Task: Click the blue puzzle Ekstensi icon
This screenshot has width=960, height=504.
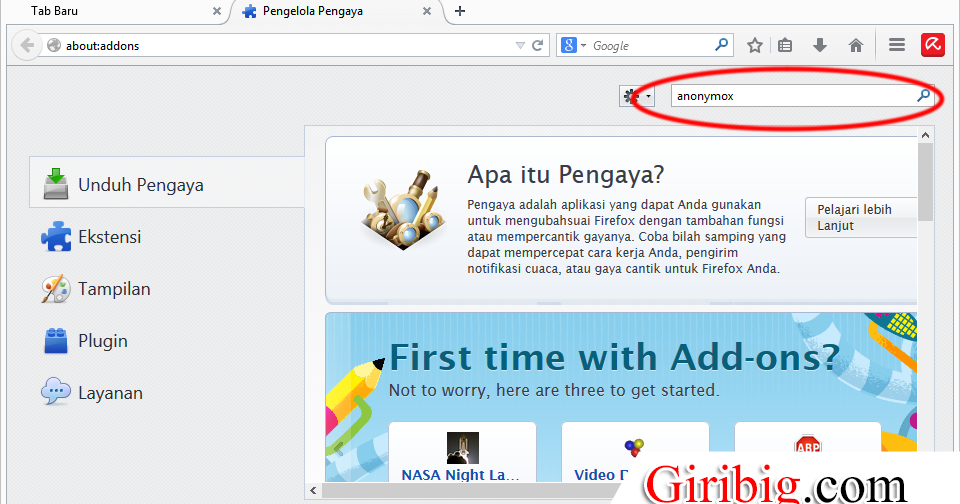Action: pos(56,236)
